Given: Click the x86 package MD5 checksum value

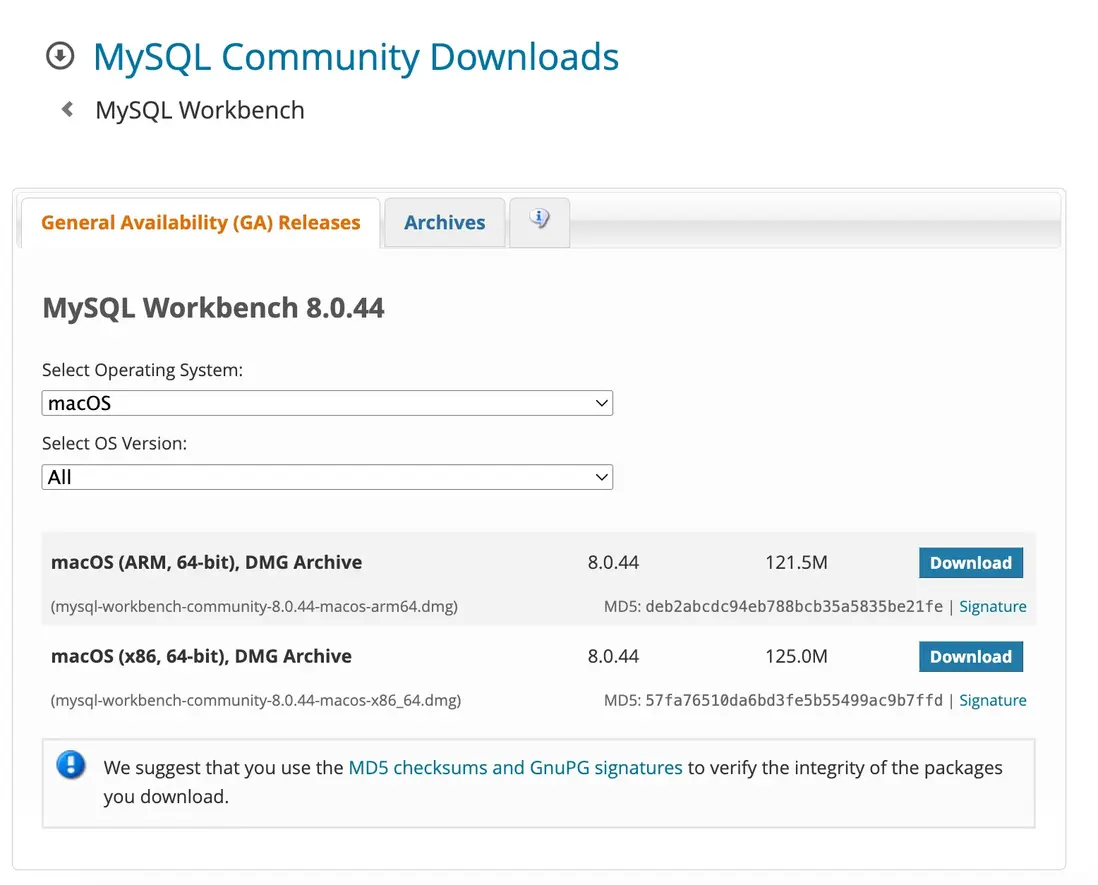Looking at the screenshot, I should pyautogui.click(x=794, y=701).
